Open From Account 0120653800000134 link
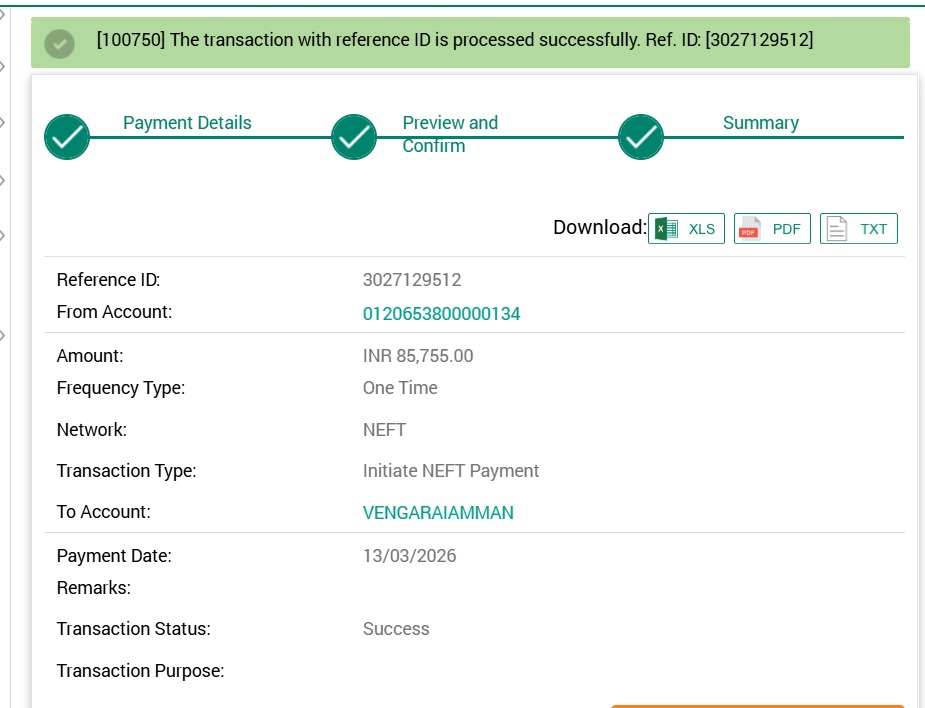 pos(441,314)
